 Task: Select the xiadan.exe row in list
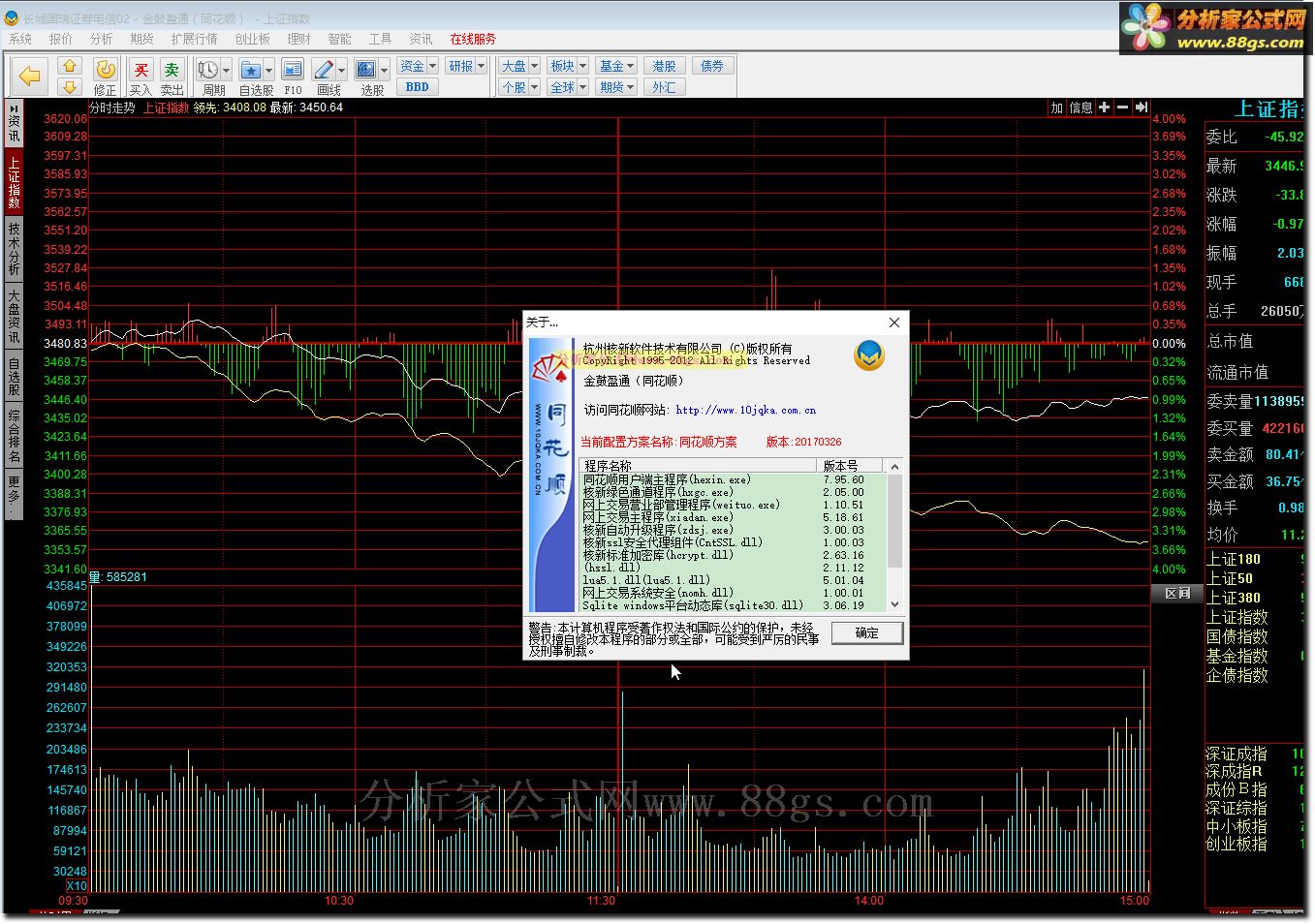pos(734,517)
